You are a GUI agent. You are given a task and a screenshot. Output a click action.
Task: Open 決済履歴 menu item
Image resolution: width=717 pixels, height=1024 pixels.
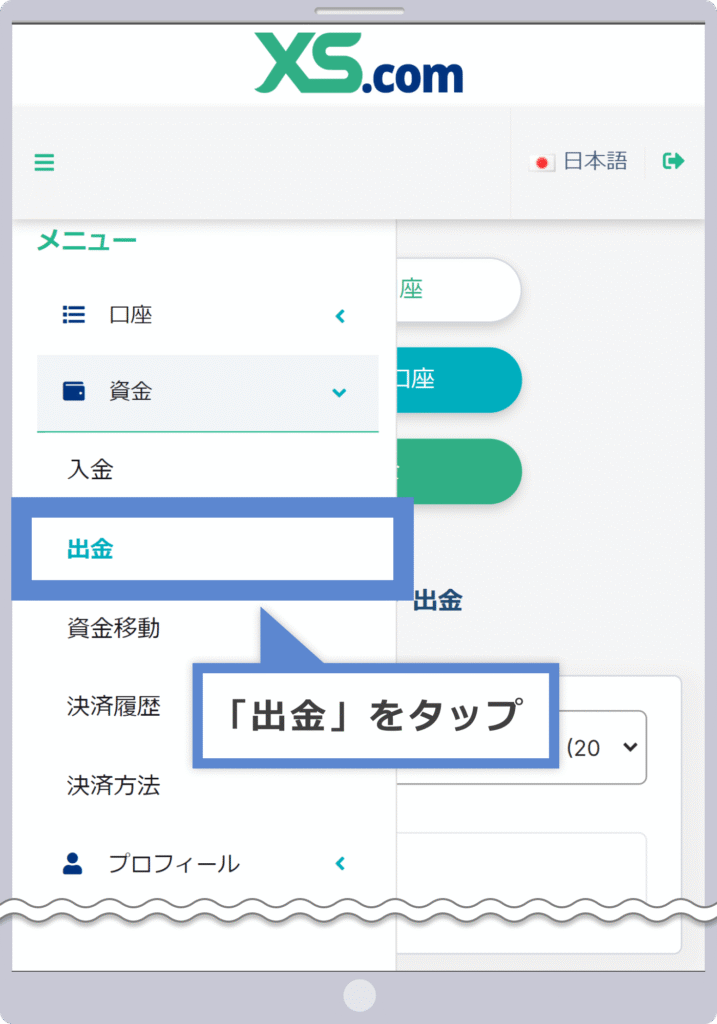pyautogui.click(x=114, y=706)
